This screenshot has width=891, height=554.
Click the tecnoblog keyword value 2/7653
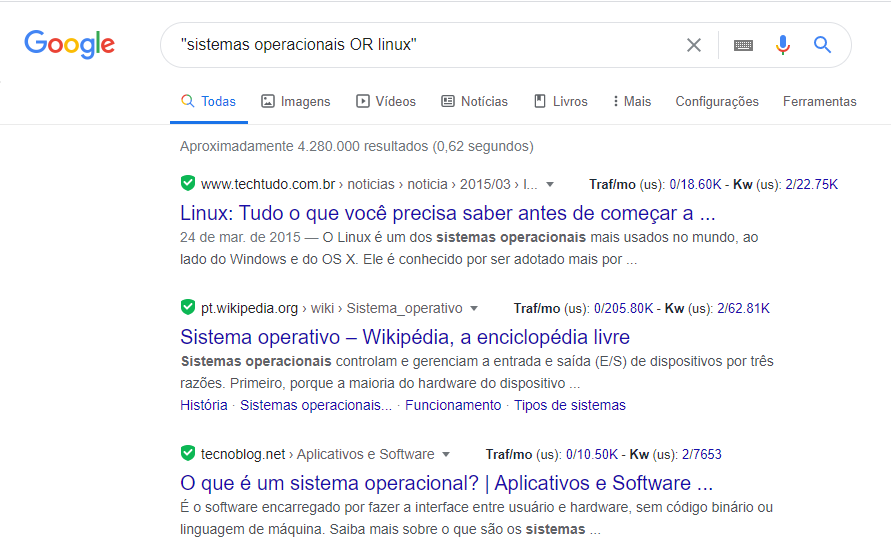(x=702, y=455)
